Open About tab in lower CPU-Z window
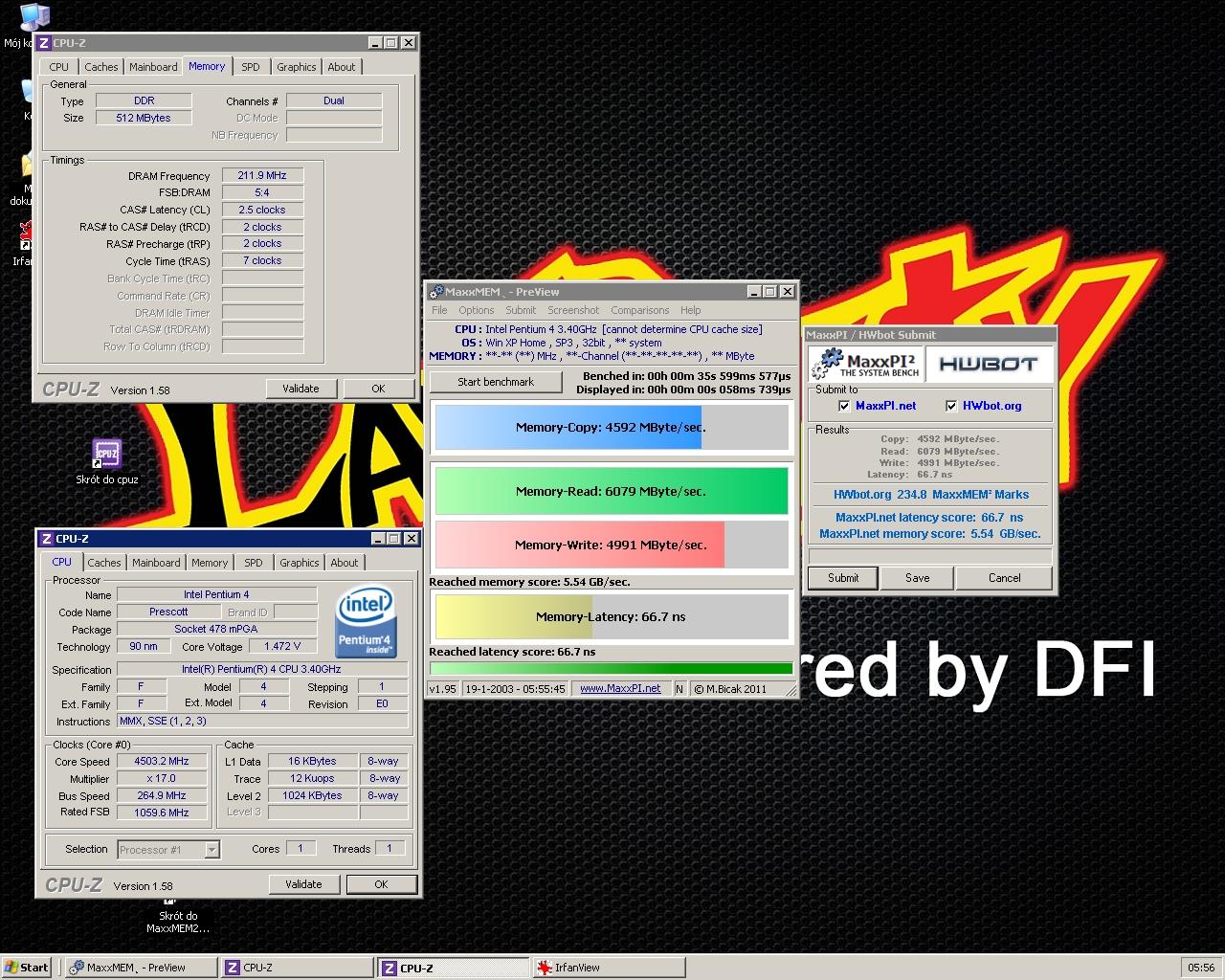 tap(345, 563)
